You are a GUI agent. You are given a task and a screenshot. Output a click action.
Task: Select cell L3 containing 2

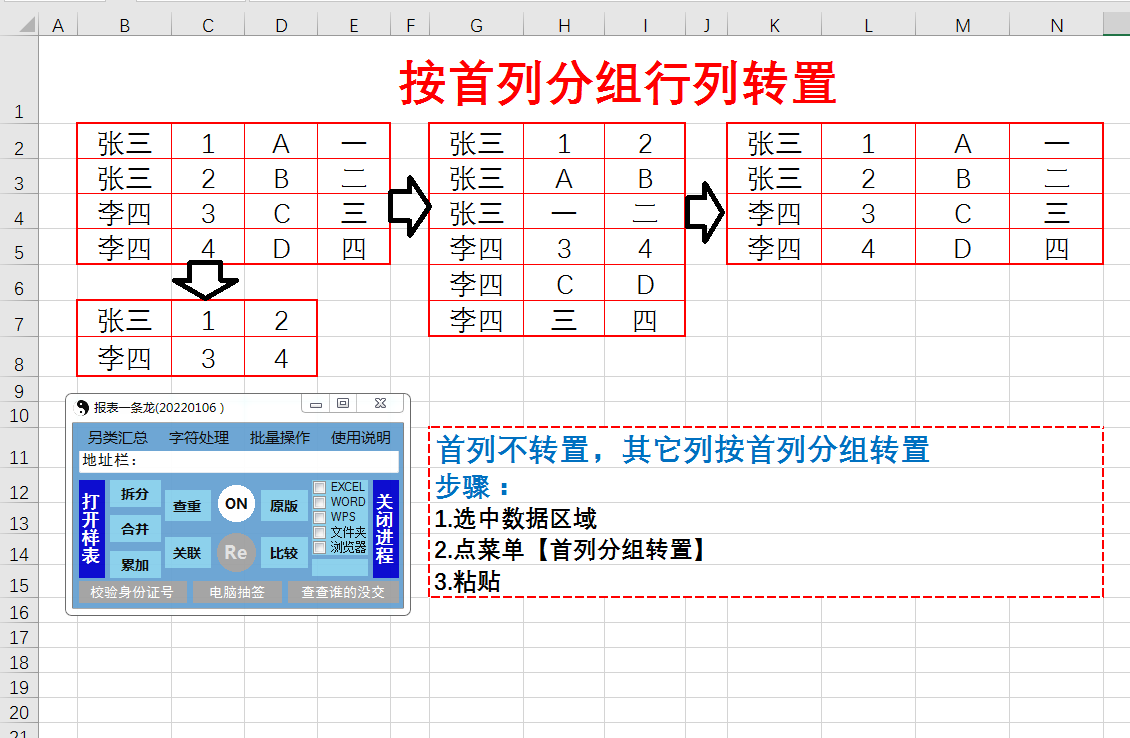868,178
